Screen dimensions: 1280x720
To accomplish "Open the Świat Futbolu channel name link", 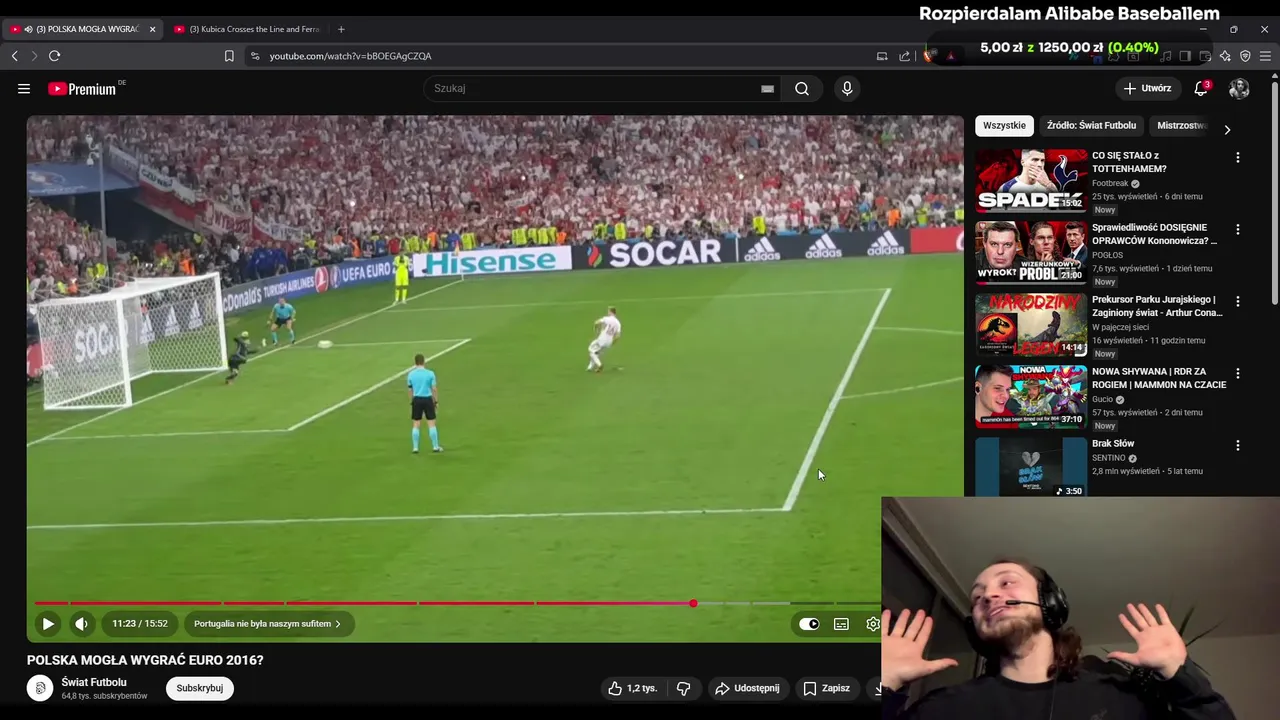I will (x=94, y=682).
